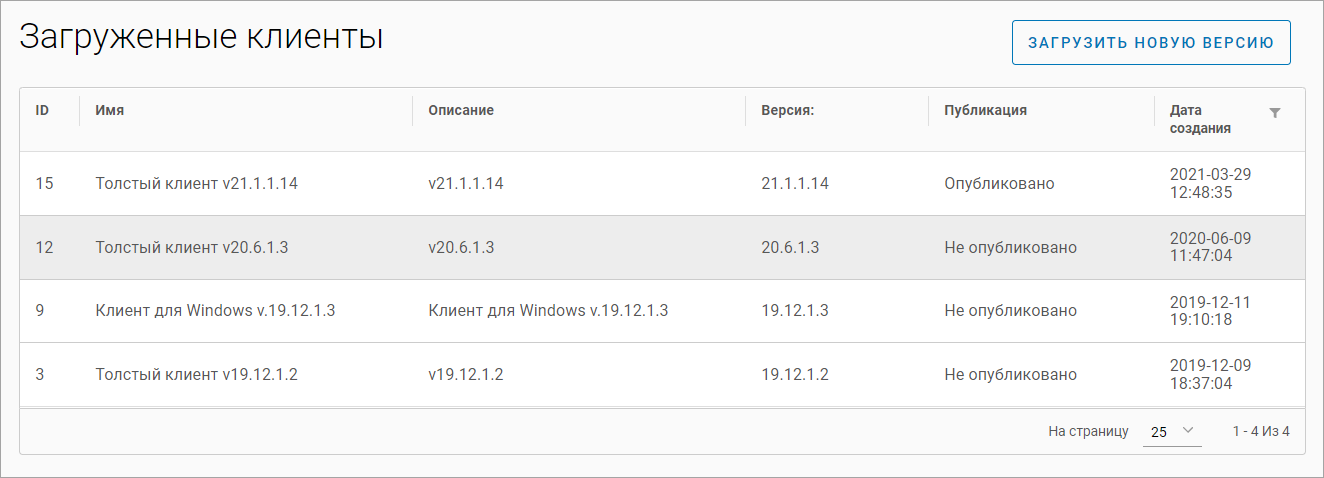Sort by Дата создания column header

1200,120
